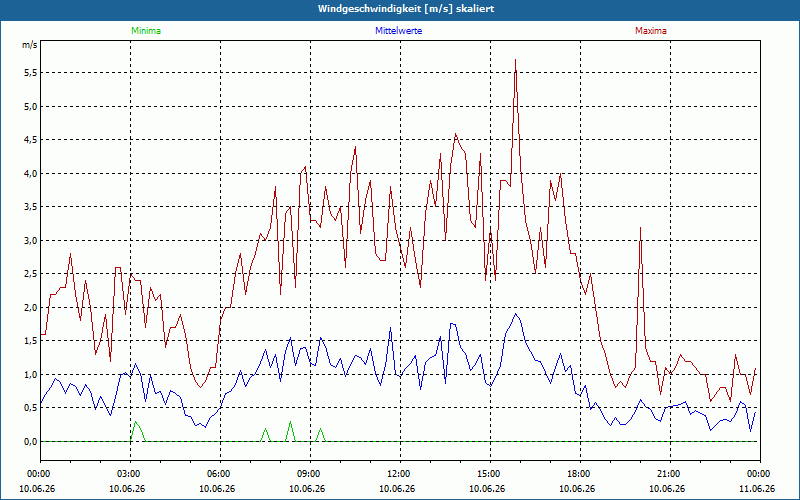Screen dimensions: 800x500
Task: Click the red Maxima spike near 20:00
Action: [x=640, y=229]
